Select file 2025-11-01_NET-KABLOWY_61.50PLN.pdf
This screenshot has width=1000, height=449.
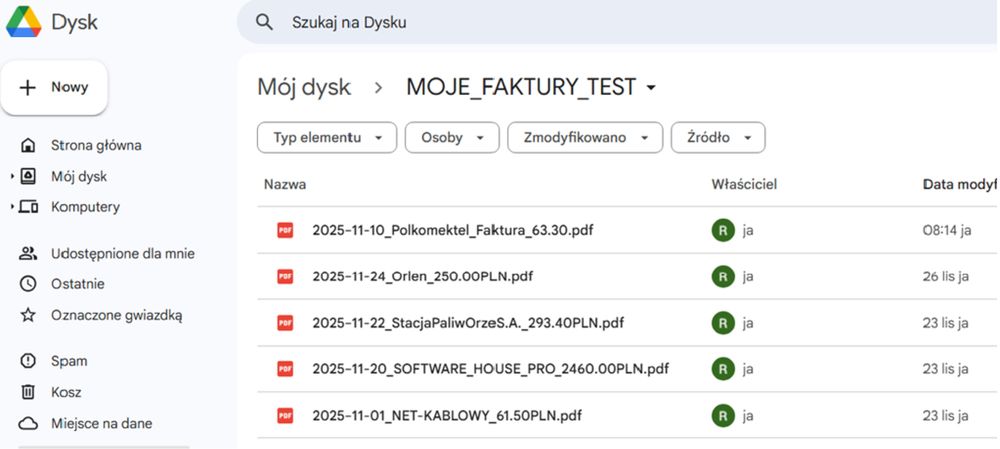pos(447,415)
